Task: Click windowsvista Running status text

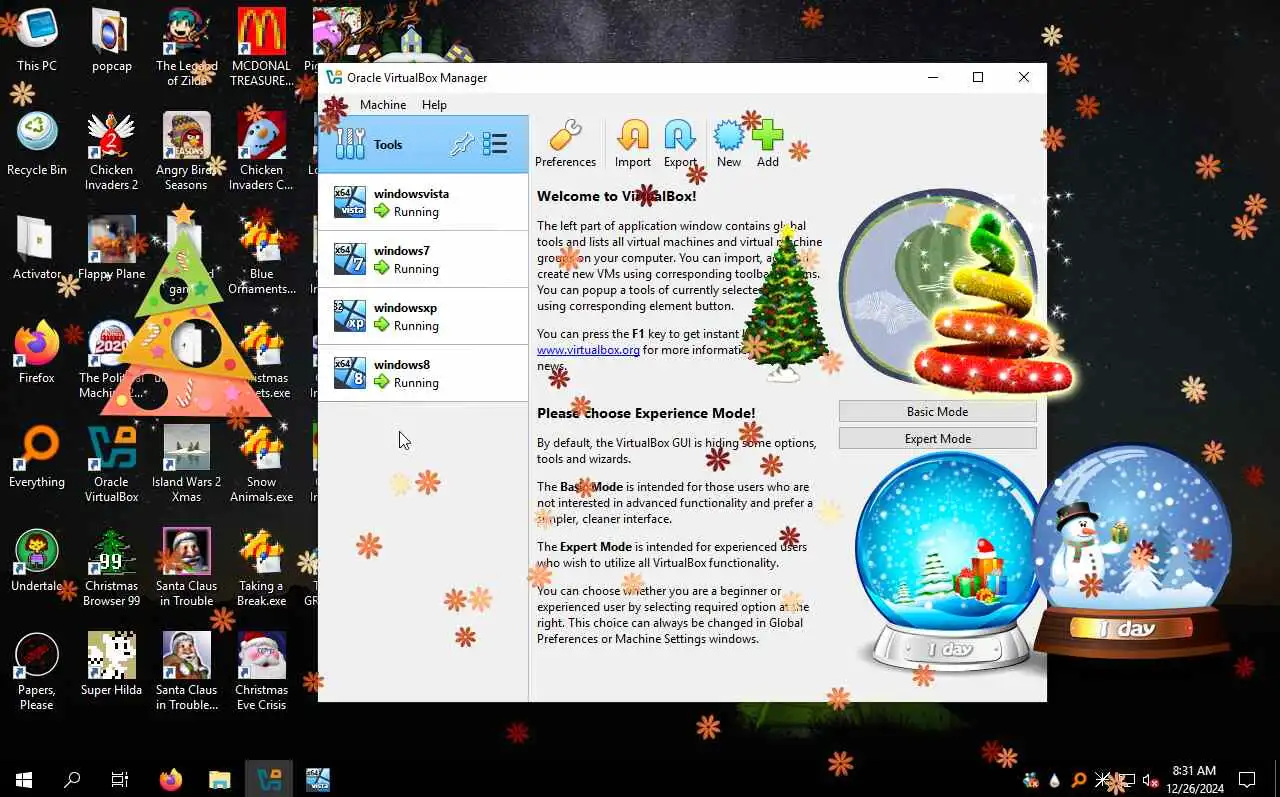Action: 416,212
